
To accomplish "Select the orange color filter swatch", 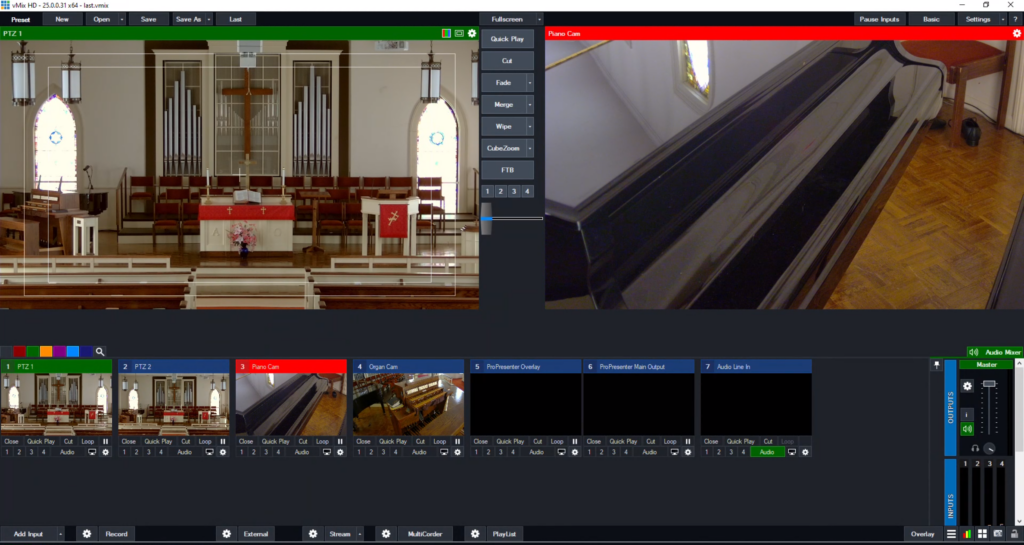I will click(46, 352).
